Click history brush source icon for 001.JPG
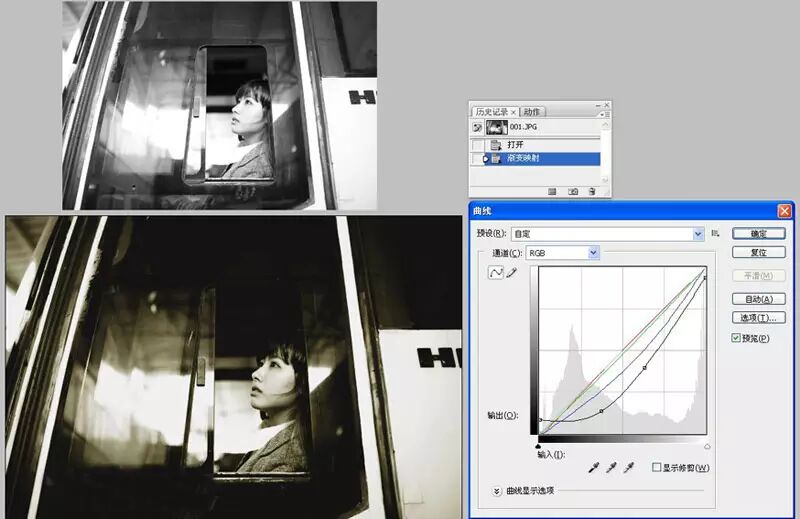 click(x=477, y=127)
